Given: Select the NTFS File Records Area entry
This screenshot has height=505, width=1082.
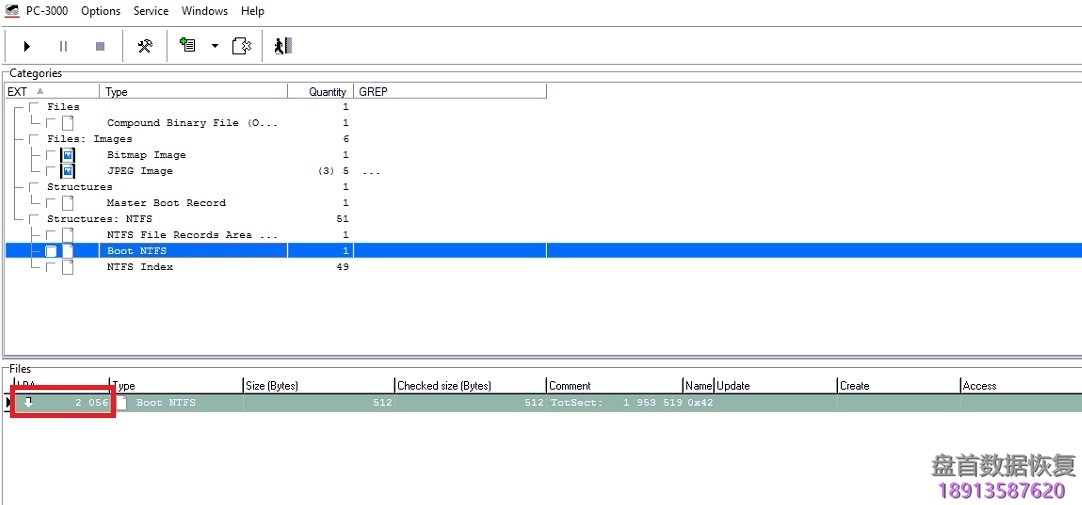Looking at the screenshot, I should [x=192, y=235].
